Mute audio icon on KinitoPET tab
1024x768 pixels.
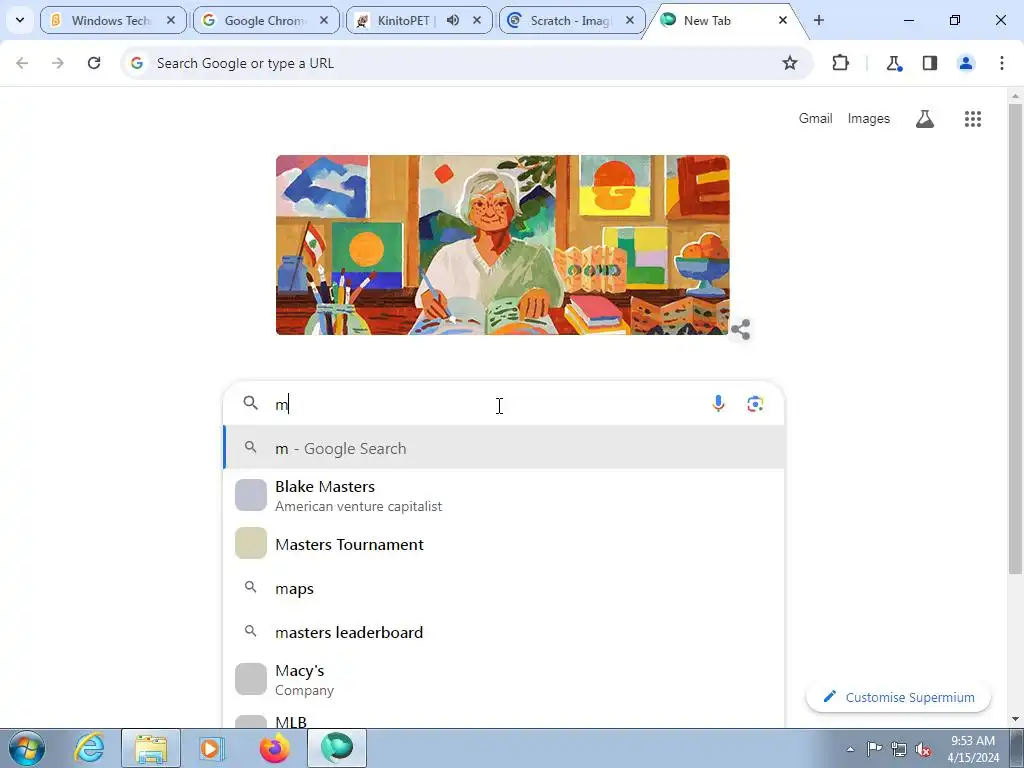(453, 20)
